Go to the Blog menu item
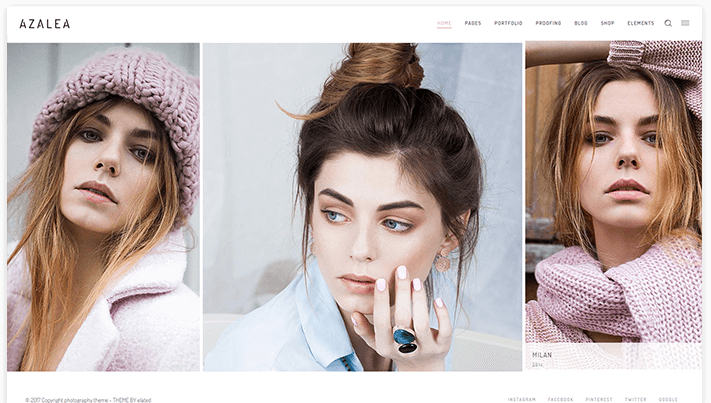This screenshot has width=711, height=403. pyautogui.click(x=581, y=23)
